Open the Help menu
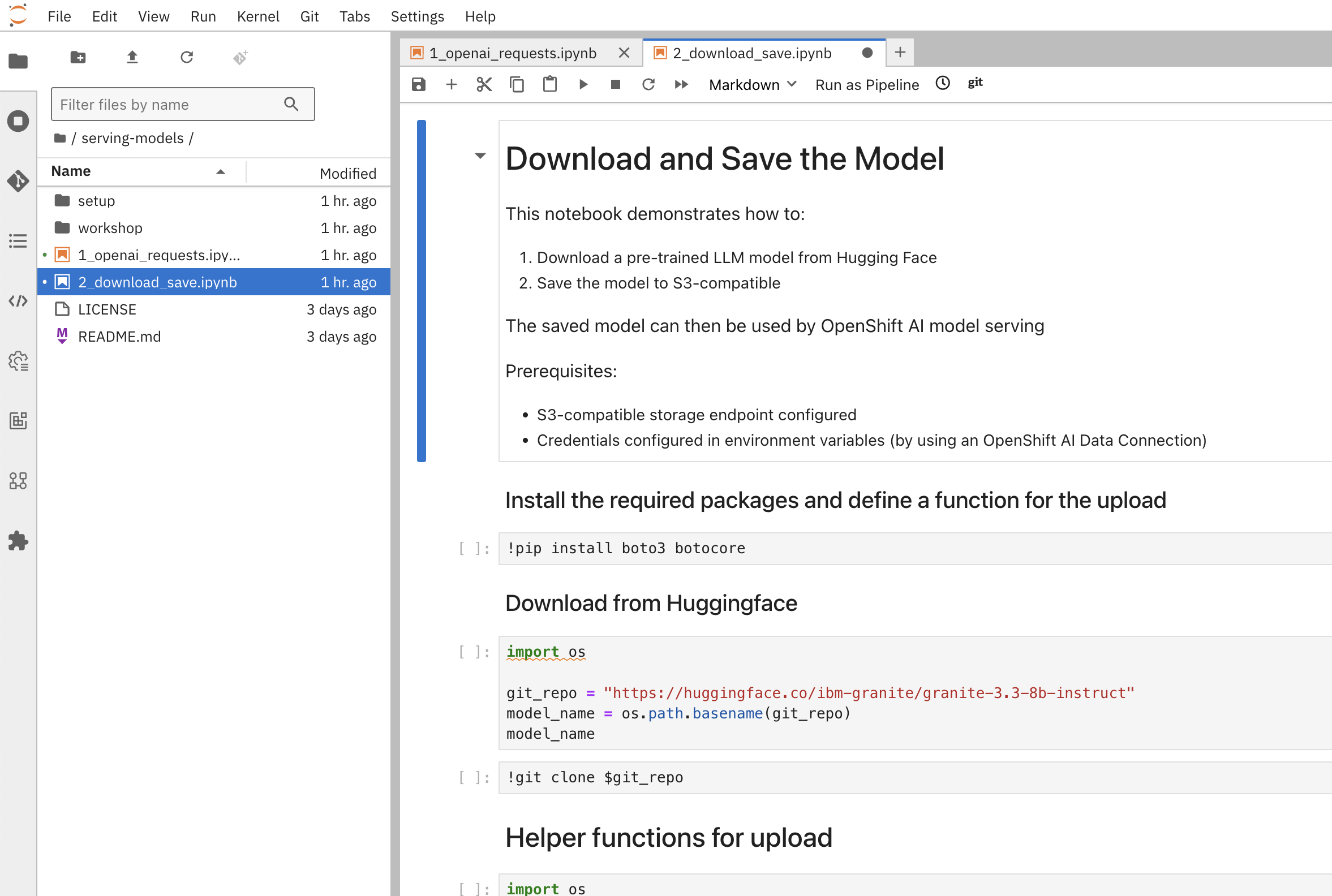 click(480, 16)
